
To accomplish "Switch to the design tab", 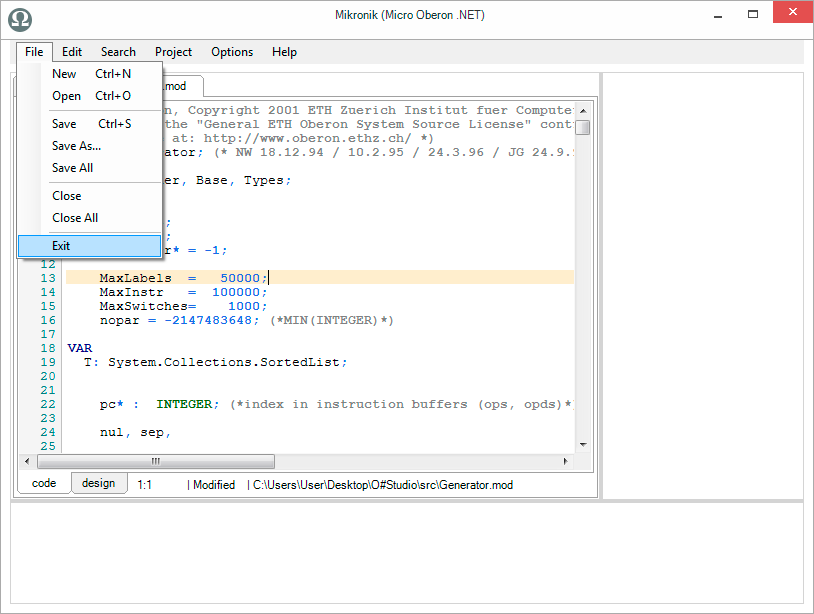I will [x=99, y=483].
